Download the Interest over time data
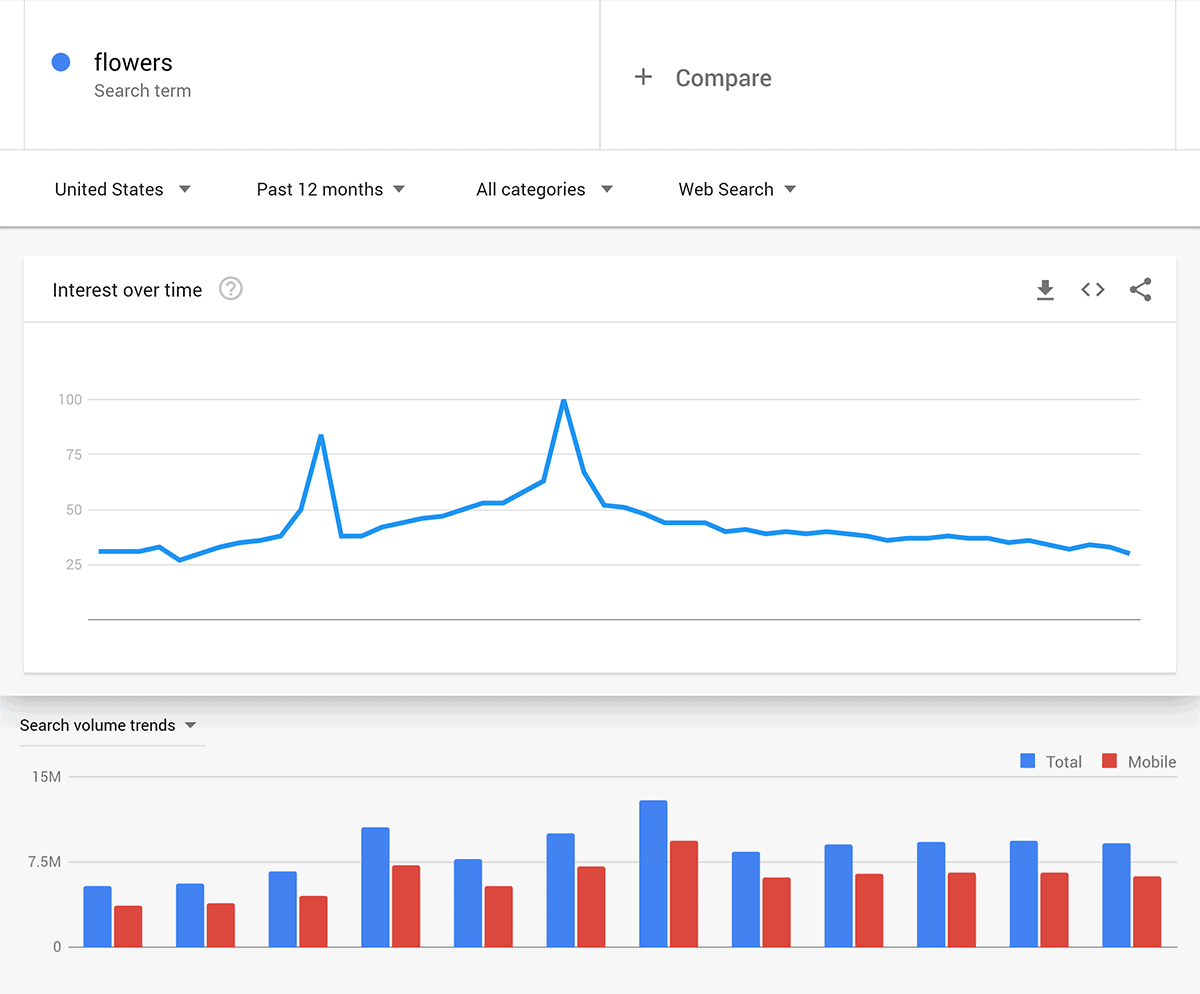This screenshot has width=1200, height=994. (1045, 290)
